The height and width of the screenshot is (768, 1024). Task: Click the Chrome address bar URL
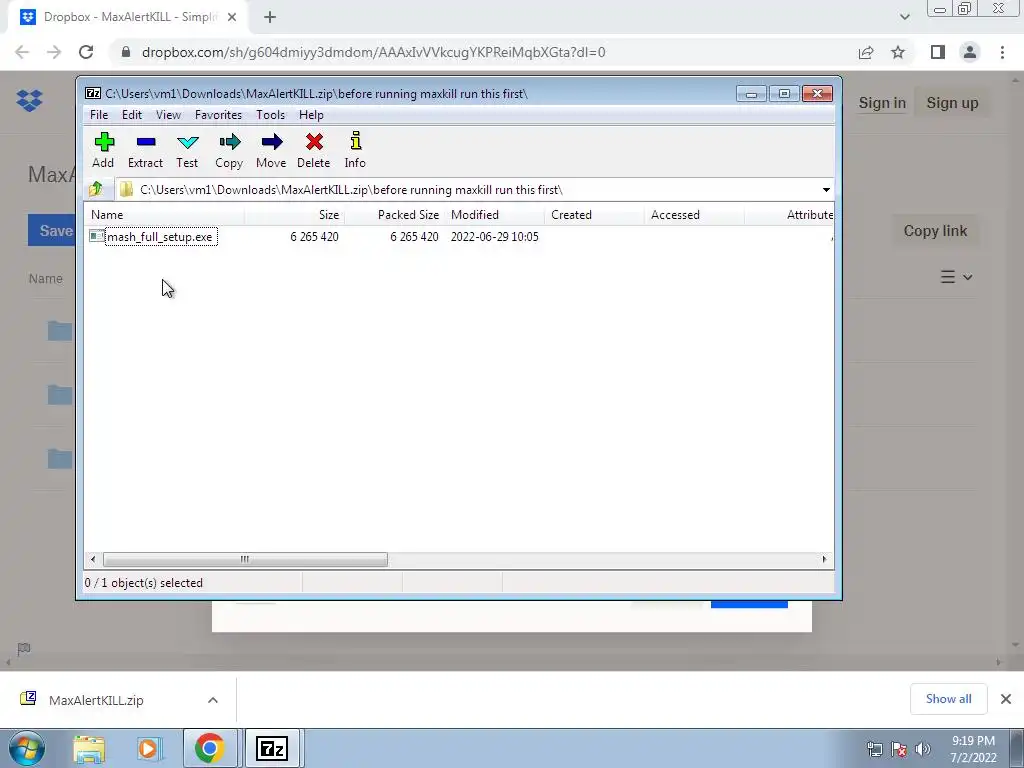tap(373, 52)
